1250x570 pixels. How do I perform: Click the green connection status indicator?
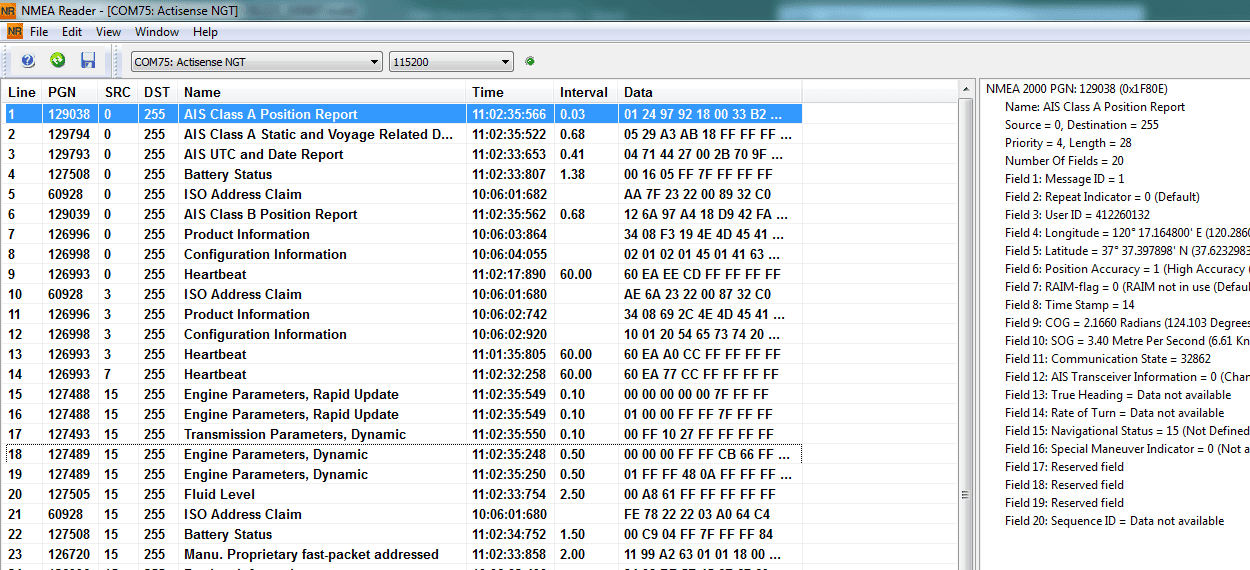click(530, 61)
